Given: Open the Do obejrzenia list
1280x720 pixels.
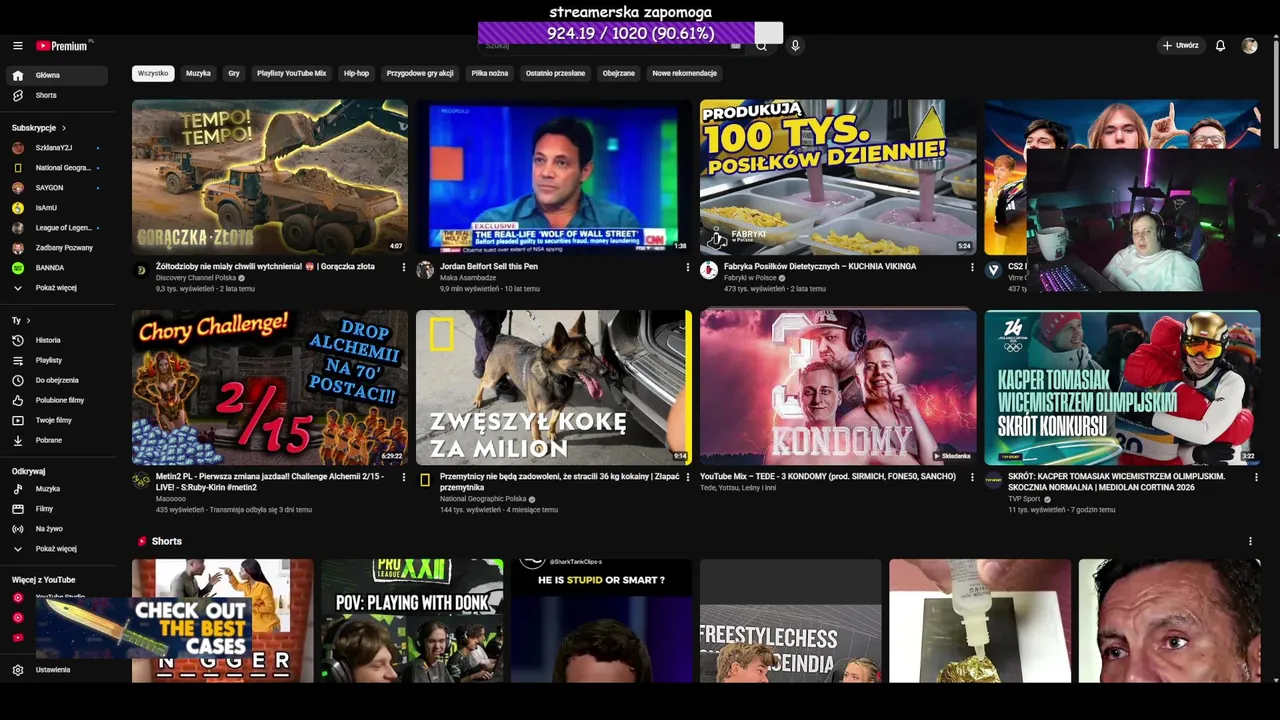Looking at the screenshot, I should click(57, 381).
